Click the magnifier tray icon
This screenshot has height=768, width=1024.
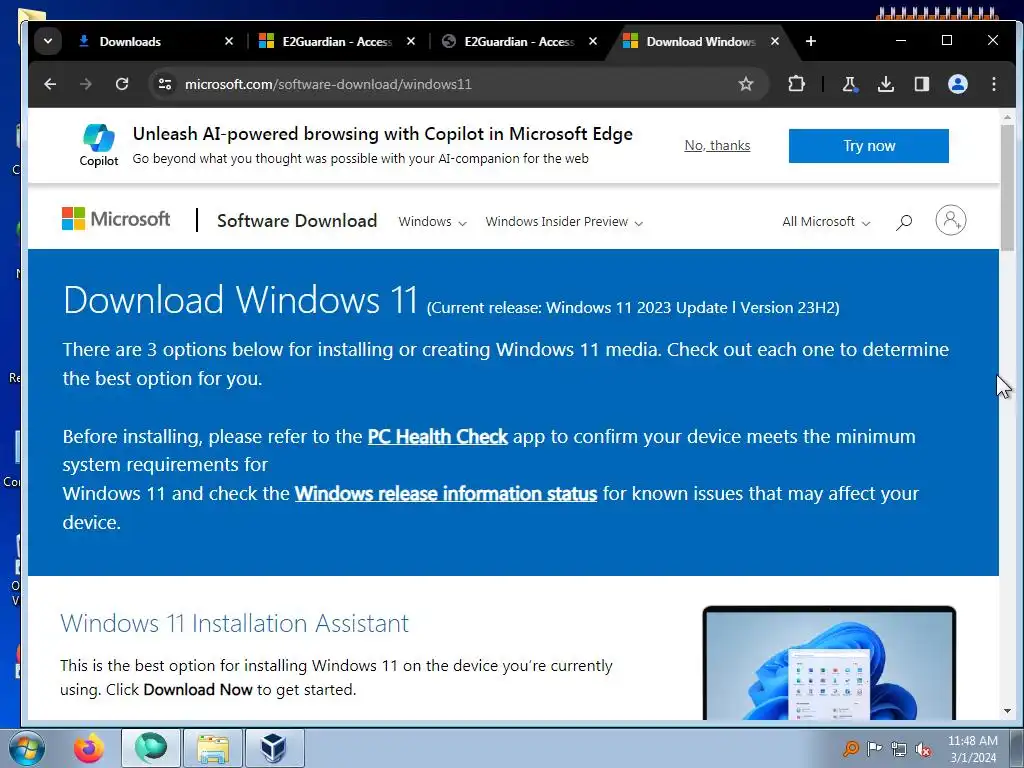850,748
